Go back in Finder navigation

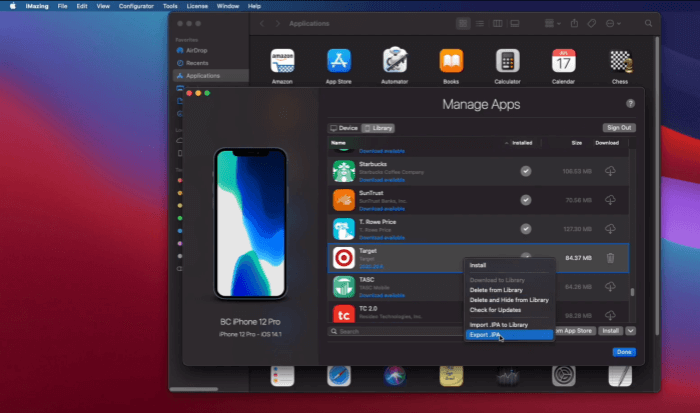[262, 23]
